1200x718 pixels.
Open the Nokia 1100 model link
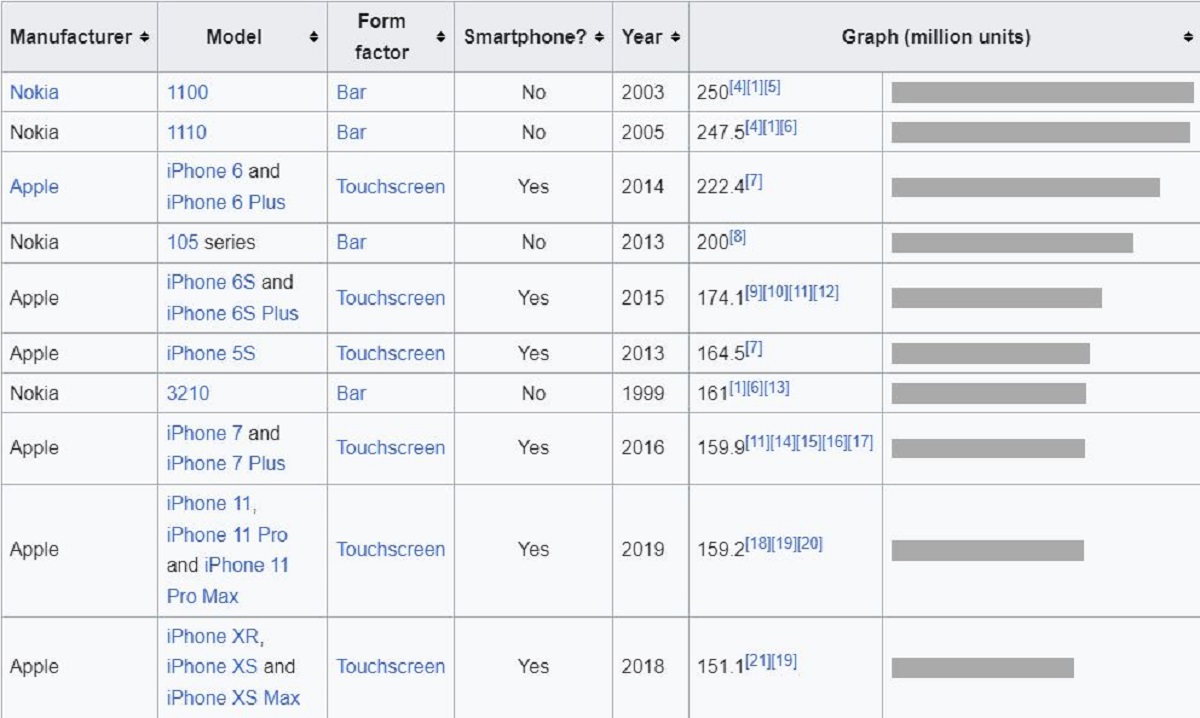pyautogui.click(x=187, y=92)
